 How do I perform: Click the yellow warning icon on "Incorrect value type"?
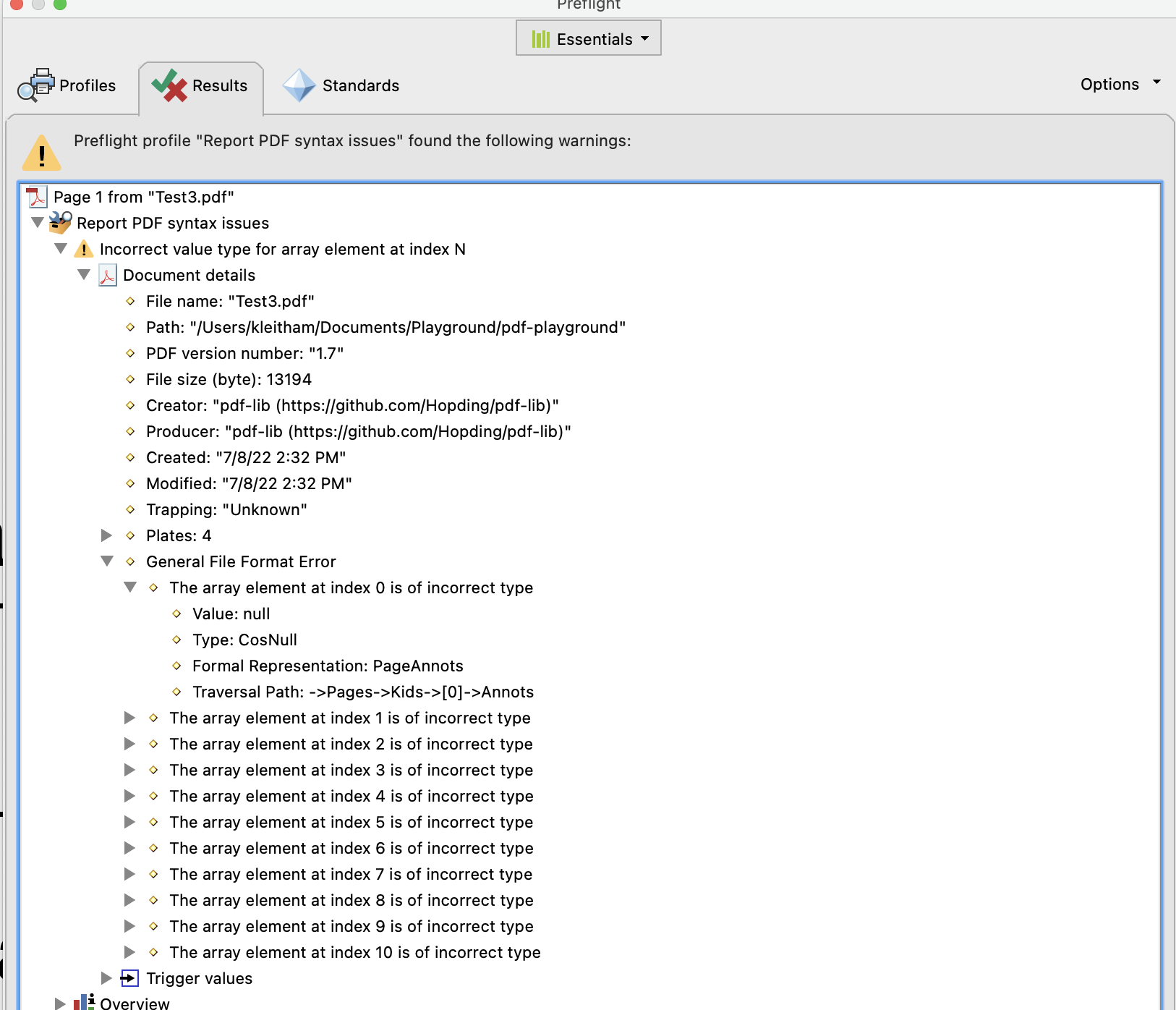[x=84, y=248]
